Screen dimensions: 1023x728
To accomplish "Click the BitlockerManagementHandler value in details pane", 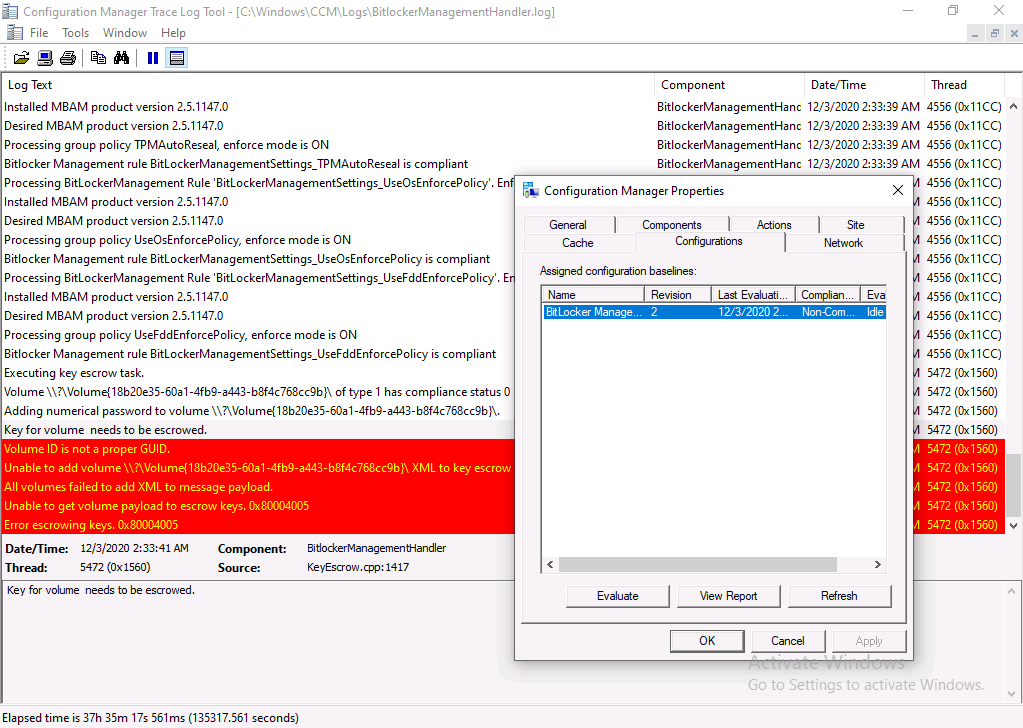I will coord(376,548).
